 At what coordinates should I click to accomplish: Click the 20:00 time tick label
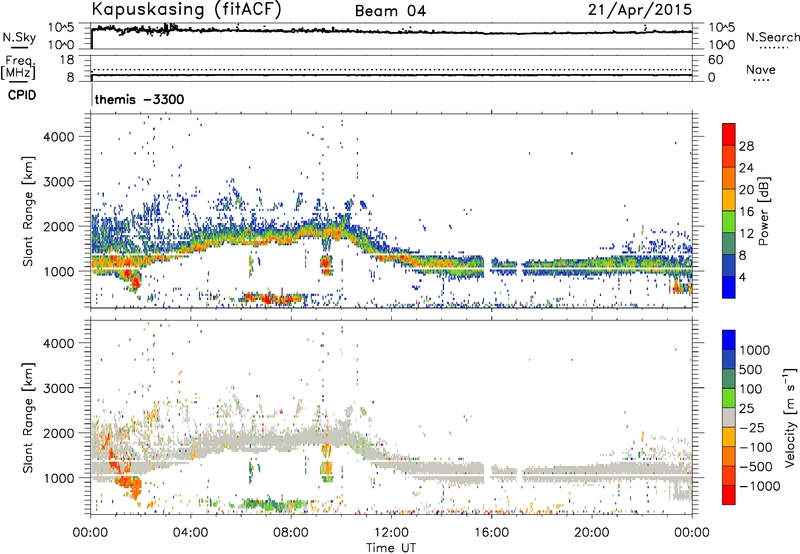(x=591, y=533)
